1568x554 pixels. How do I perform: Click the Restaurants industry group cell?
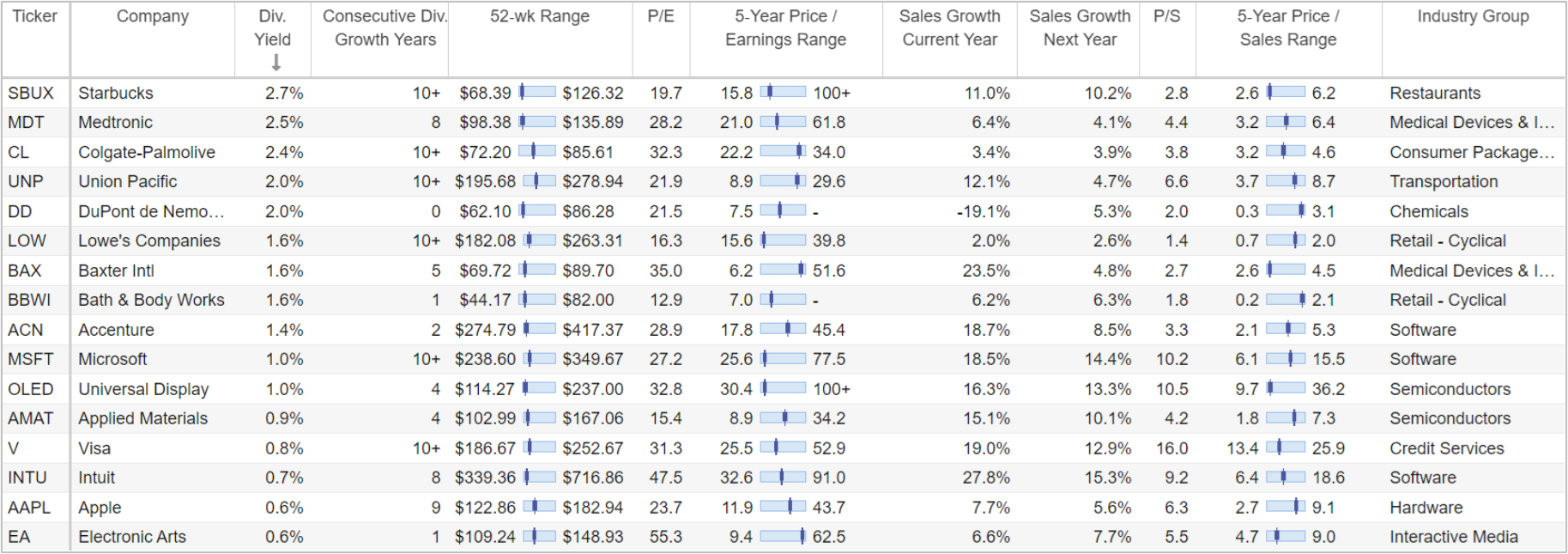(x=1435, y=93)
